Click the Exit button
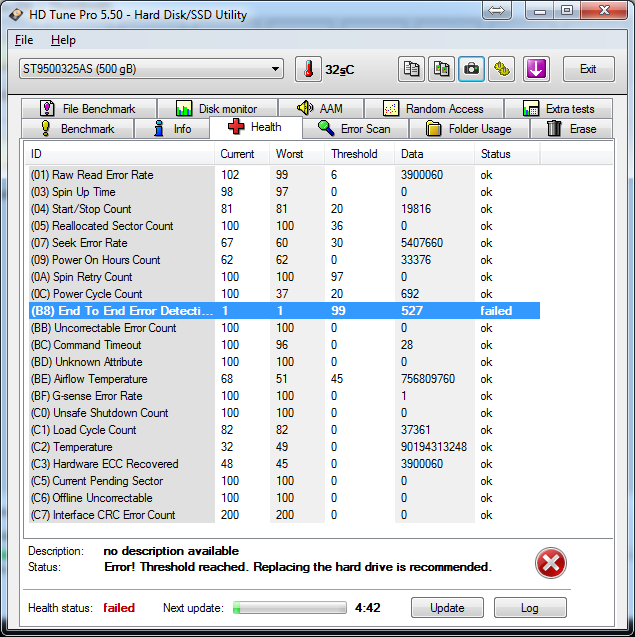 click(588, 69)
